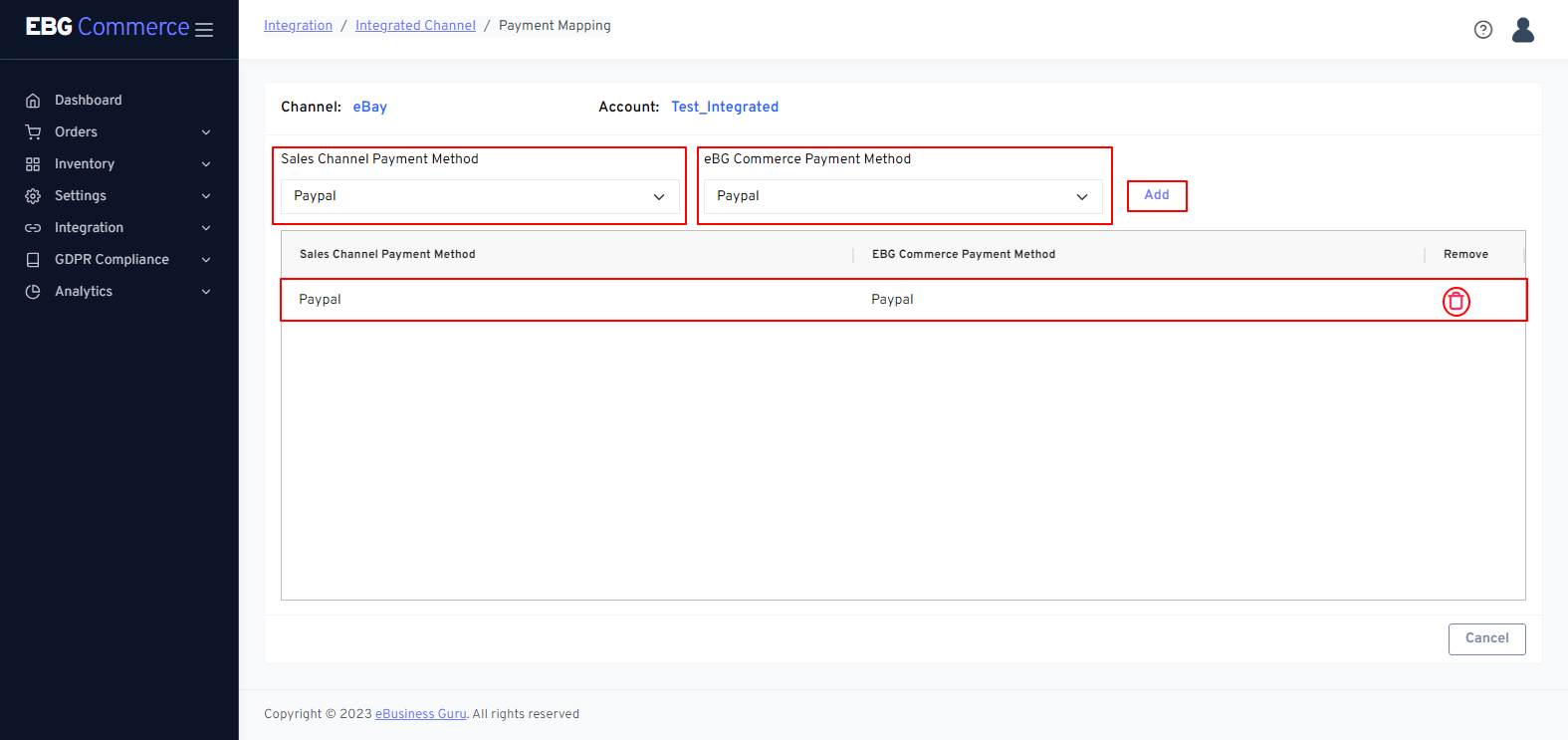
Task: Open the help question mark icon
Action: [x=1482, y=30]
